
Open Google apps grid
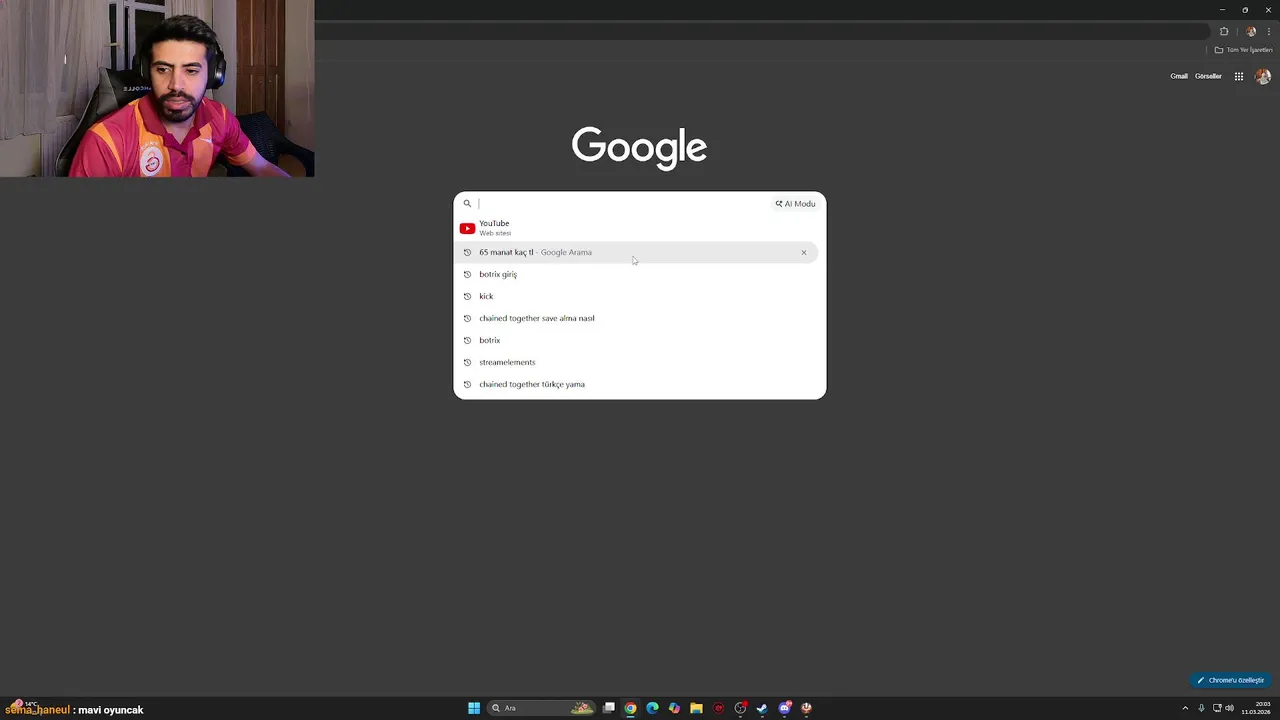pyautogui.click(x=1238, y=76)
